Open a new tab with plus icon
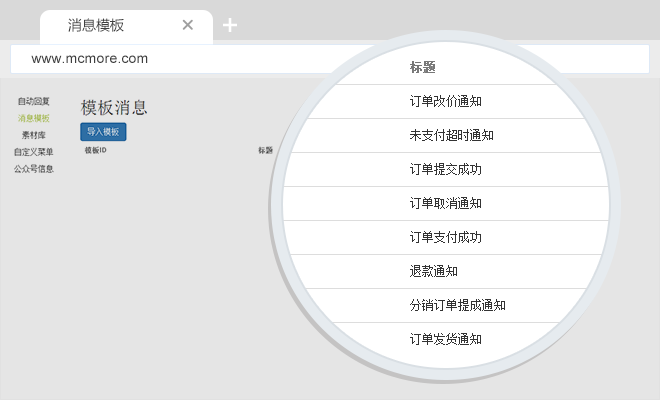The width and height of the screenshot is (660, 400). point(230,25)
